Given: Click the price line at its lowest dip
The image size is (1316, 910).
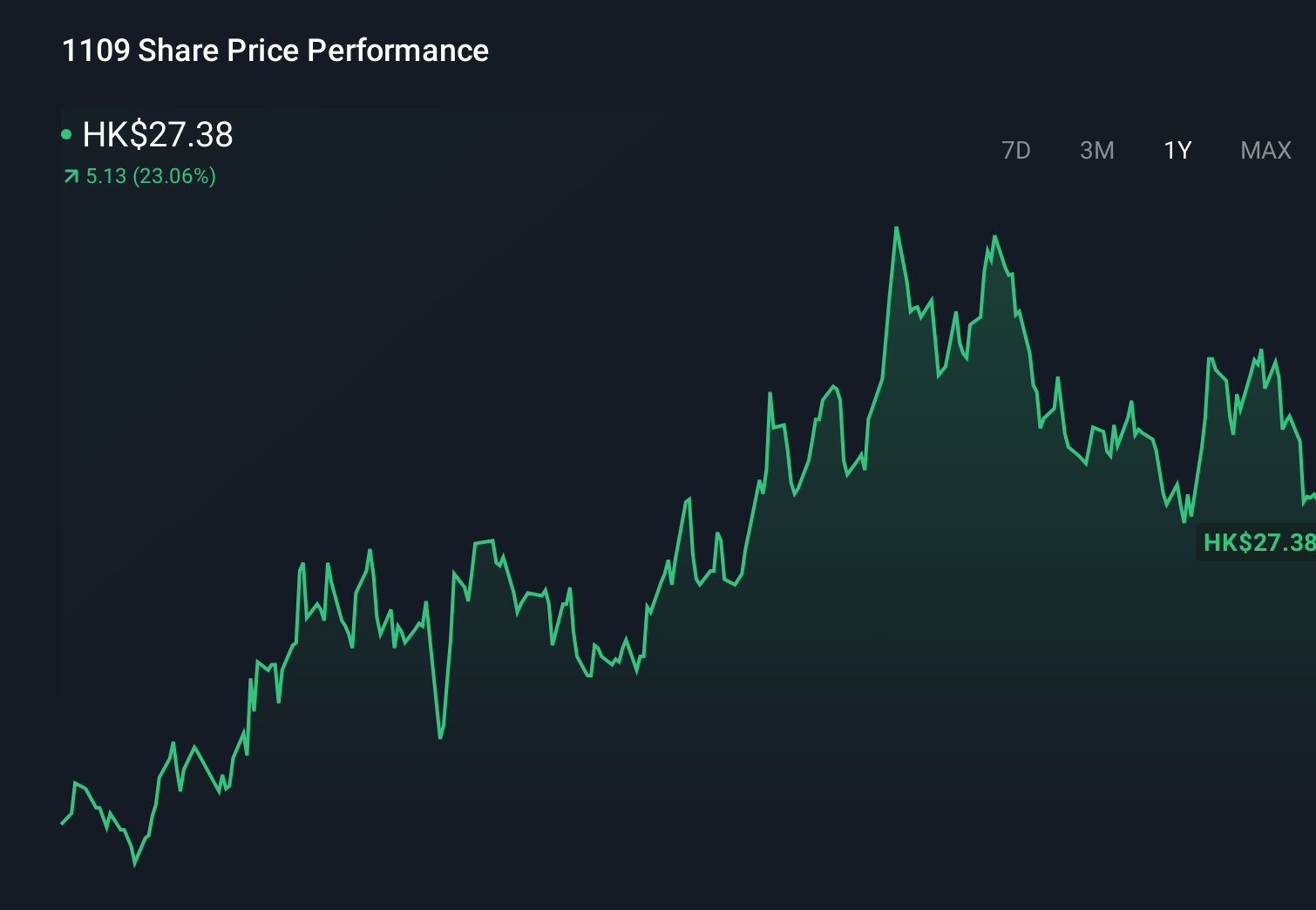Looking at the screenshot, I should pos(135,864).
